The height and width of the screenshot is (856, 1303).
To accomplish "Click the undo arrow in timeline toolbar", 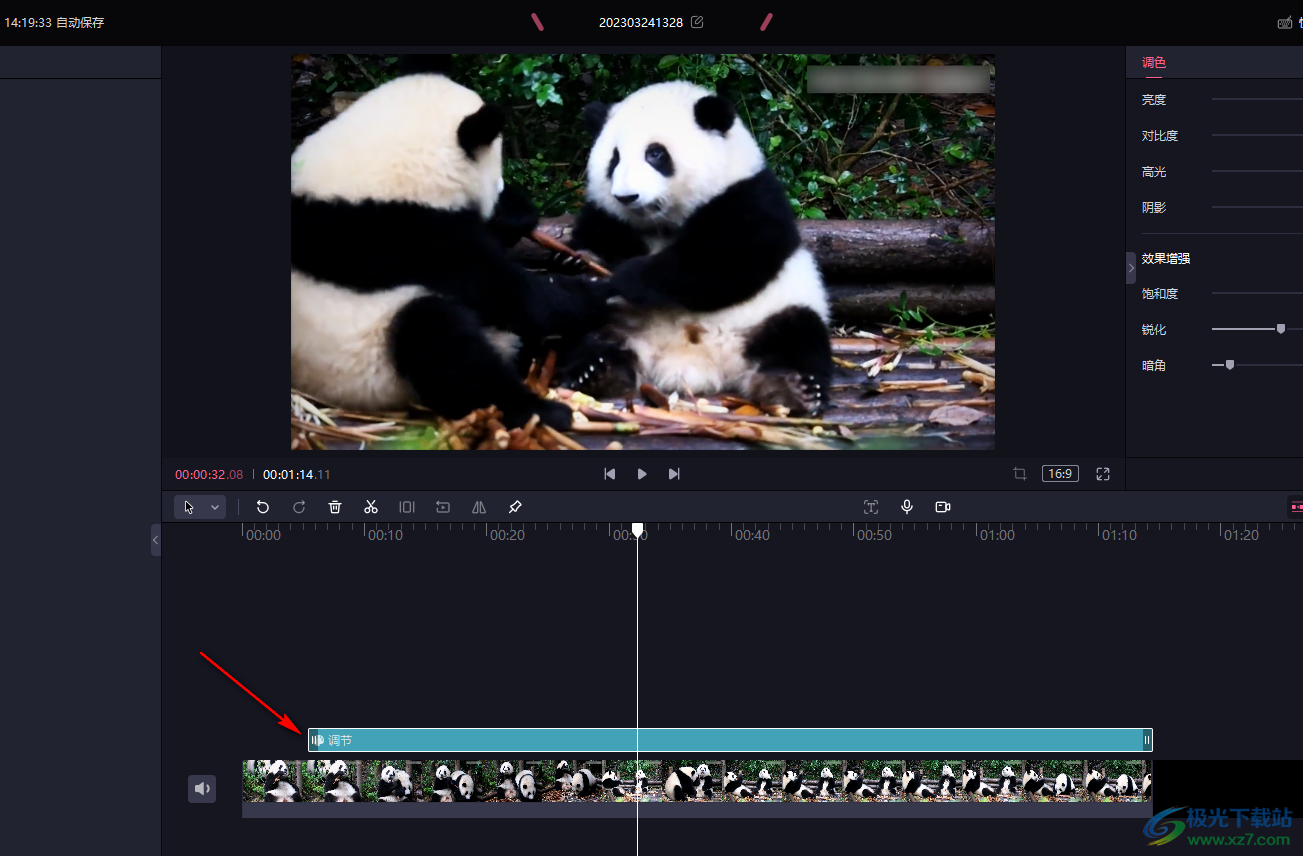I will (x=263, y=507).
